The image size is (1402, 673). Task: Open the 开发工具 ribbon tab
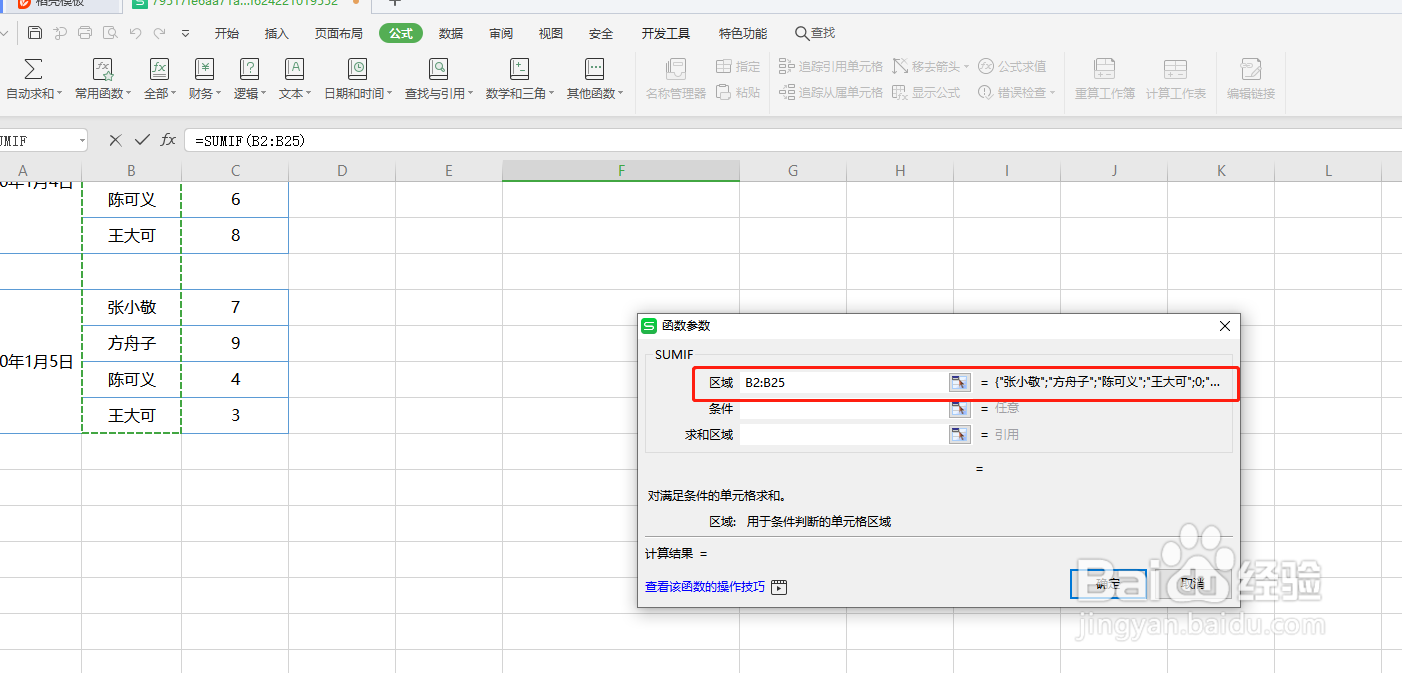[665, 33]
